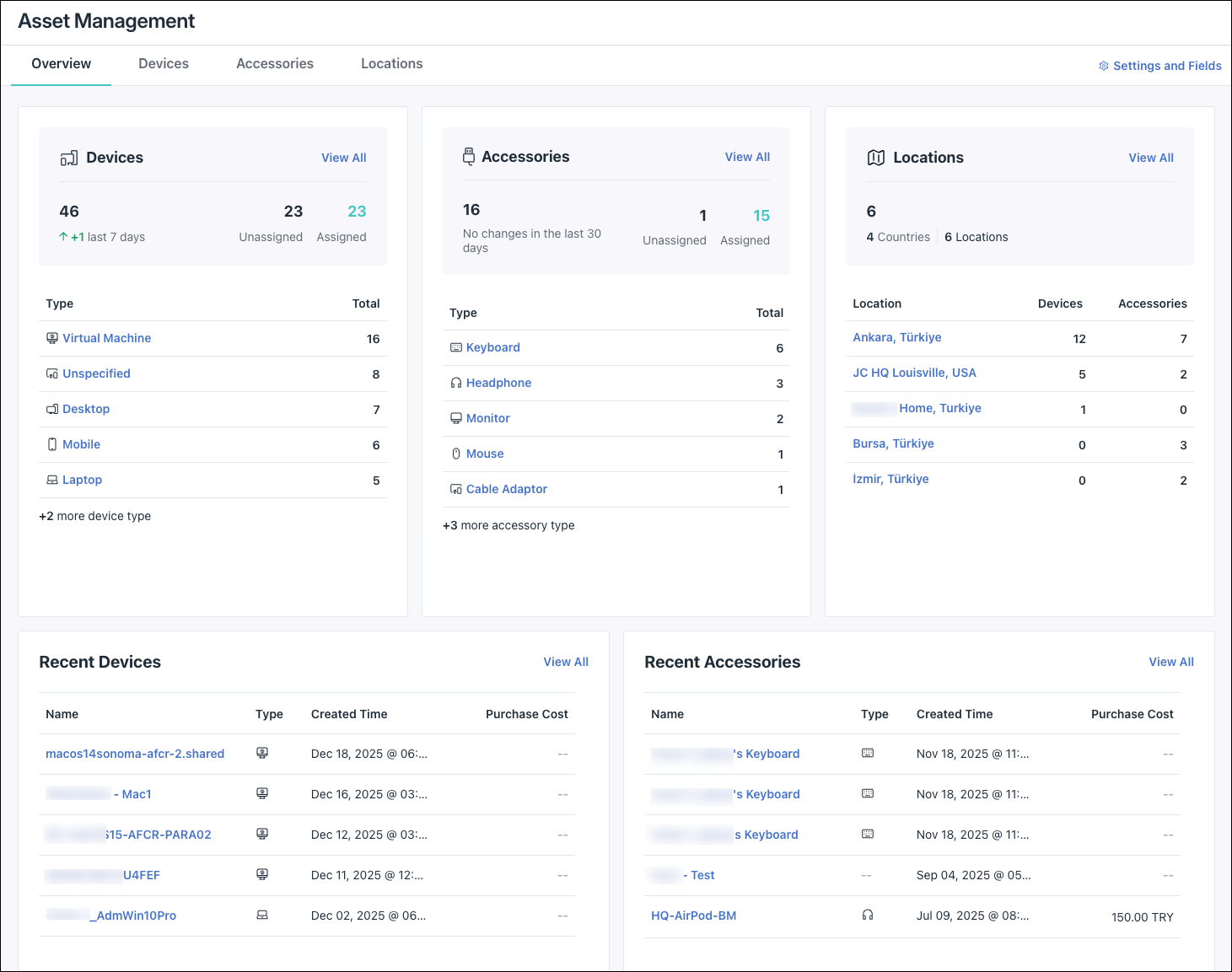The width and height of the screenshot is (1232, 972).
Task: Select the Virtual Machine device type icon
Action: tap(52, 337)
